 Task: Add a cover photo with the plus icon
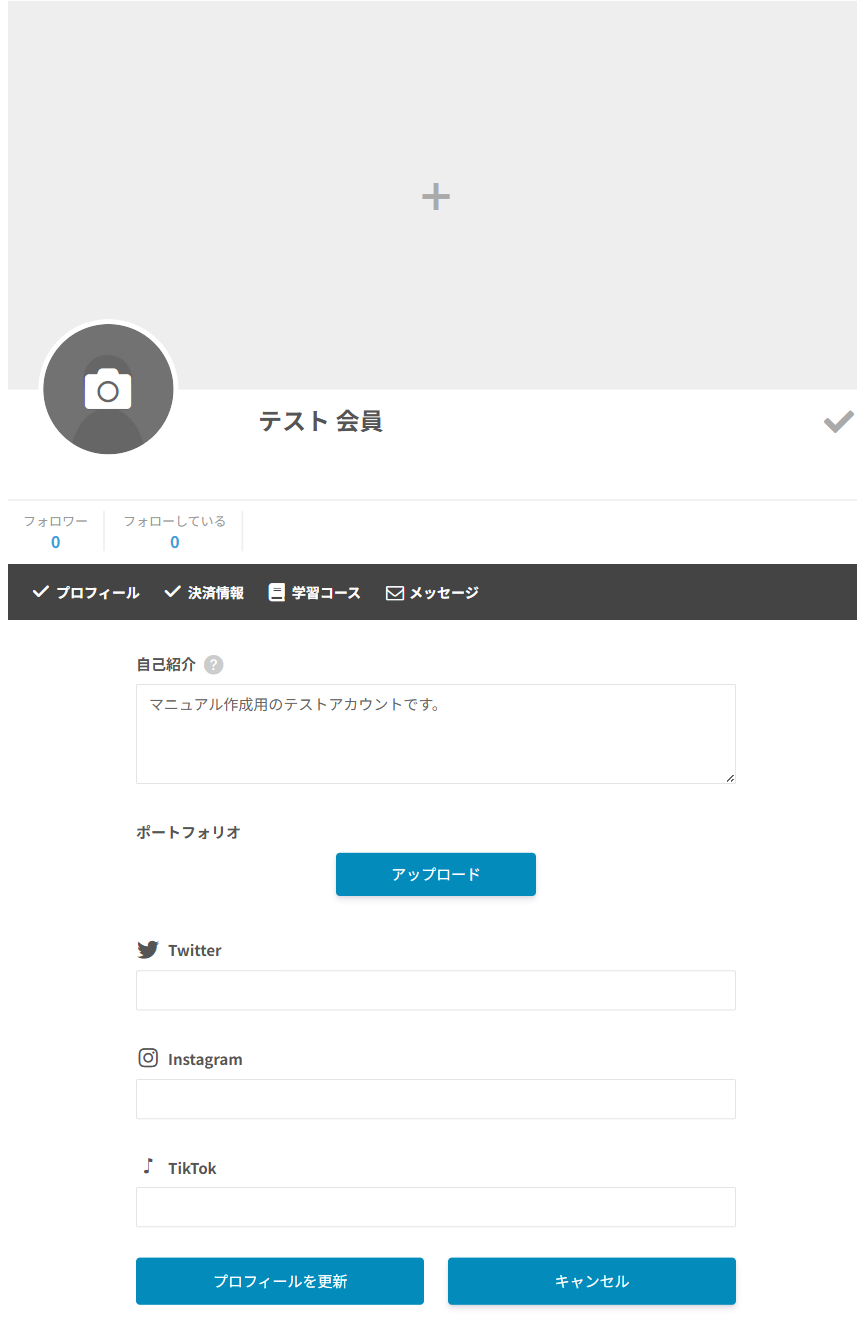(x=436, y=196)
